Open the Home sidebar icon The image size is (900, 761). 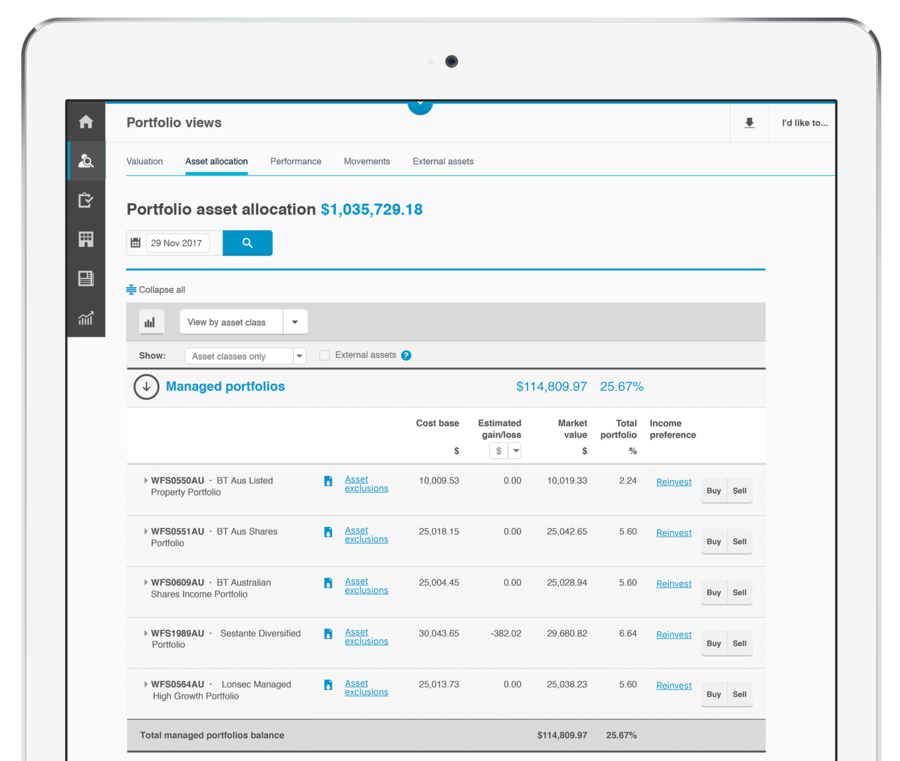pyautogui.click(x=86, y=120)
